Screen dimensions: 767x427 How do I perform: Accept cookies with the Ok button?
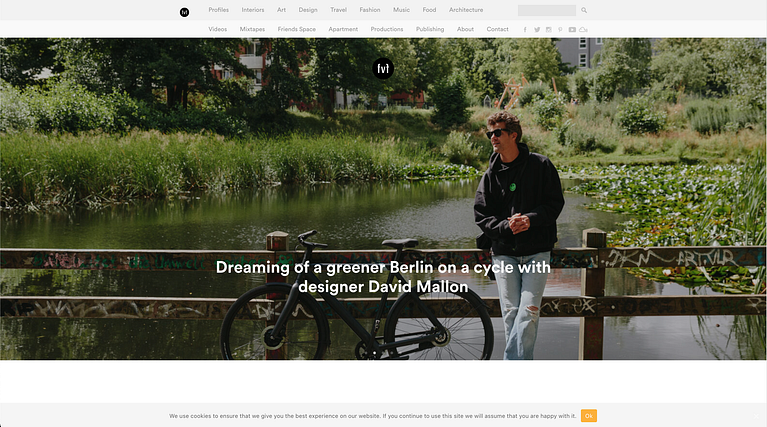[589, 416]
